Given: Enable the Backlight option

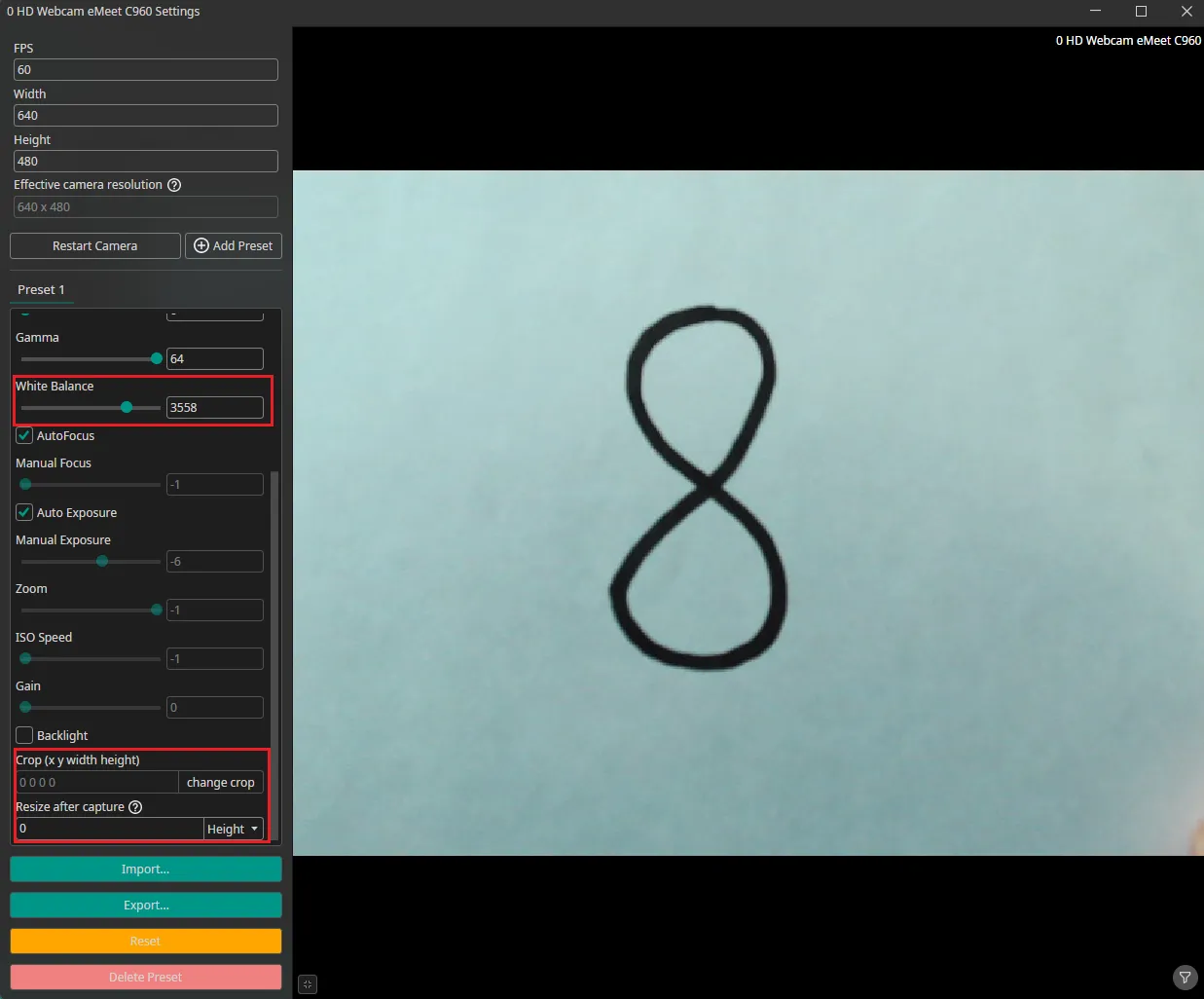Looking at the screenshot, I should [23, 735].
